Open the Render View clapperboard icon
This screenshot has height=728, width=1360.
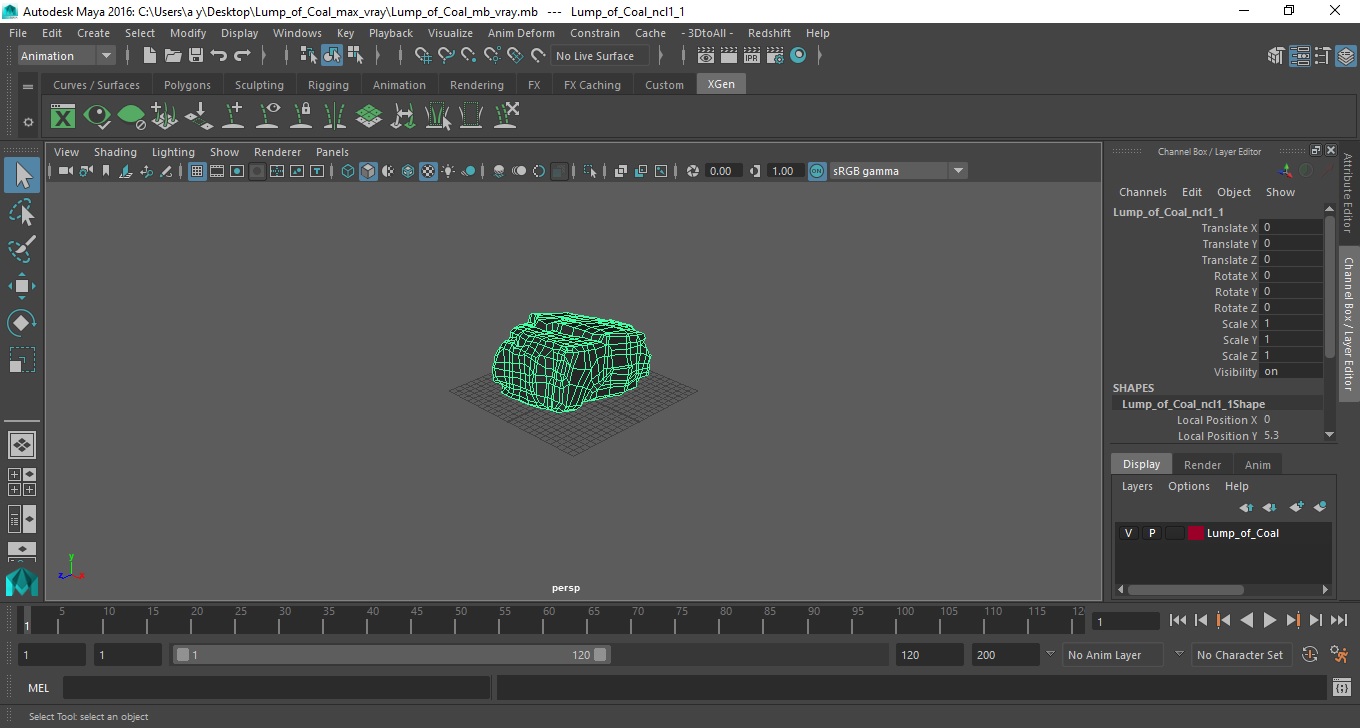point(706,56)
